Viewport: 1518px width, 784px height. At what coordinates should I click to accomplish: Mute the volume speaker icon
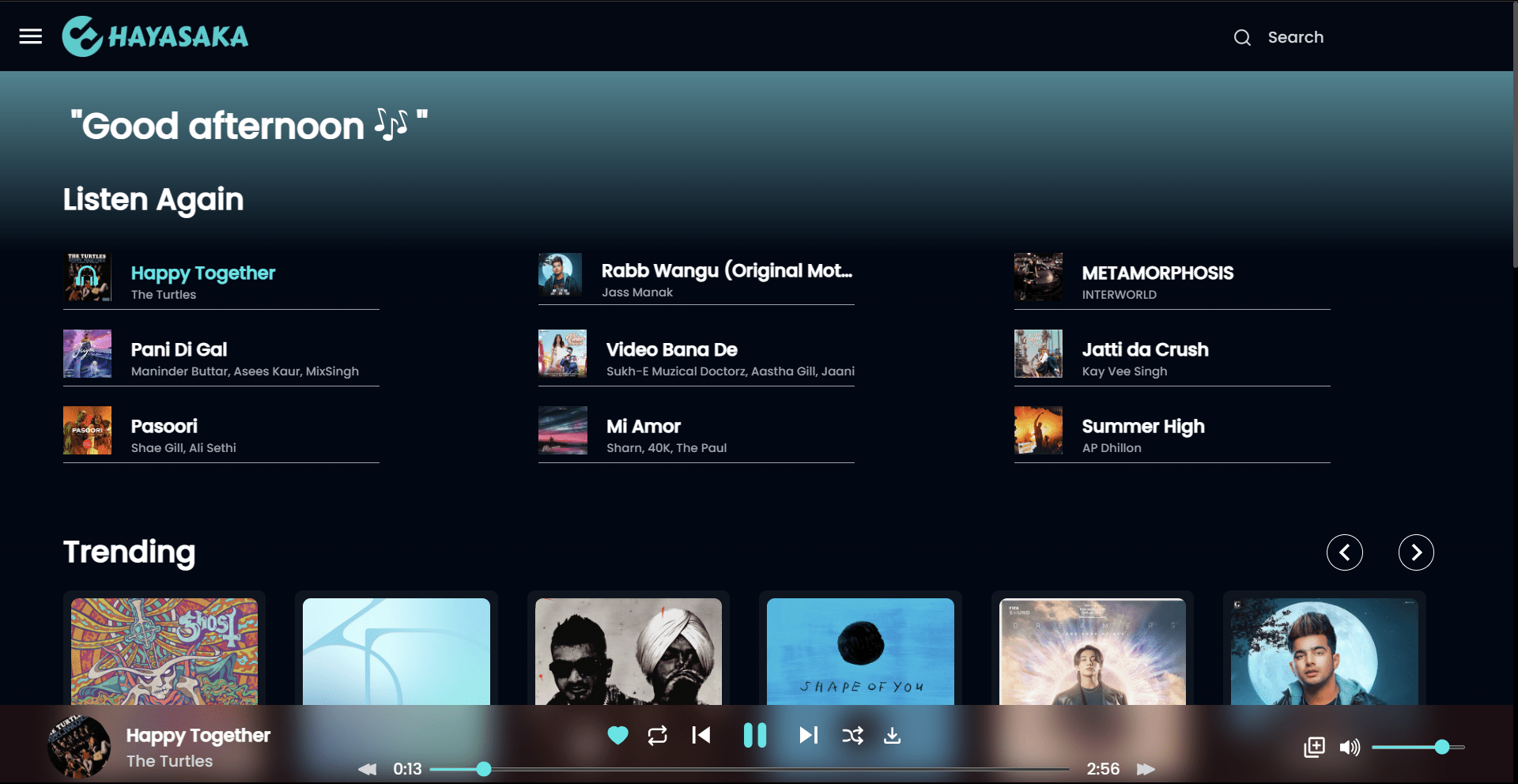[x=1350, y=747]
